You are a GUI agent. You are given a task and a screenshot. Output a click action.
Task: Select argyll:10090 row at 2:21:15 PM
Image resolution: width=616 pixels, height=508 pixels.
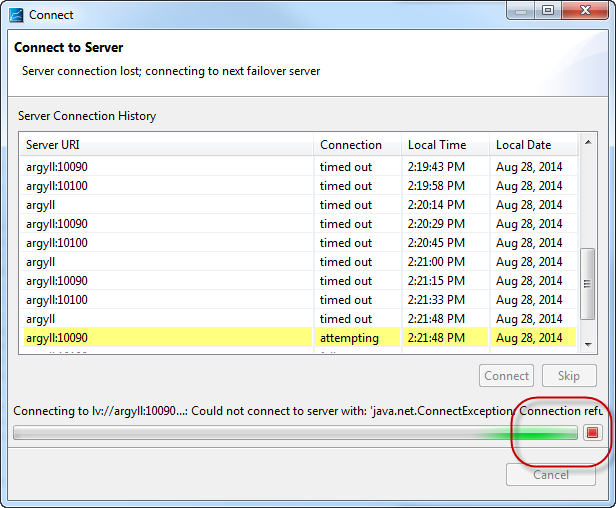[x=299, y=281]
